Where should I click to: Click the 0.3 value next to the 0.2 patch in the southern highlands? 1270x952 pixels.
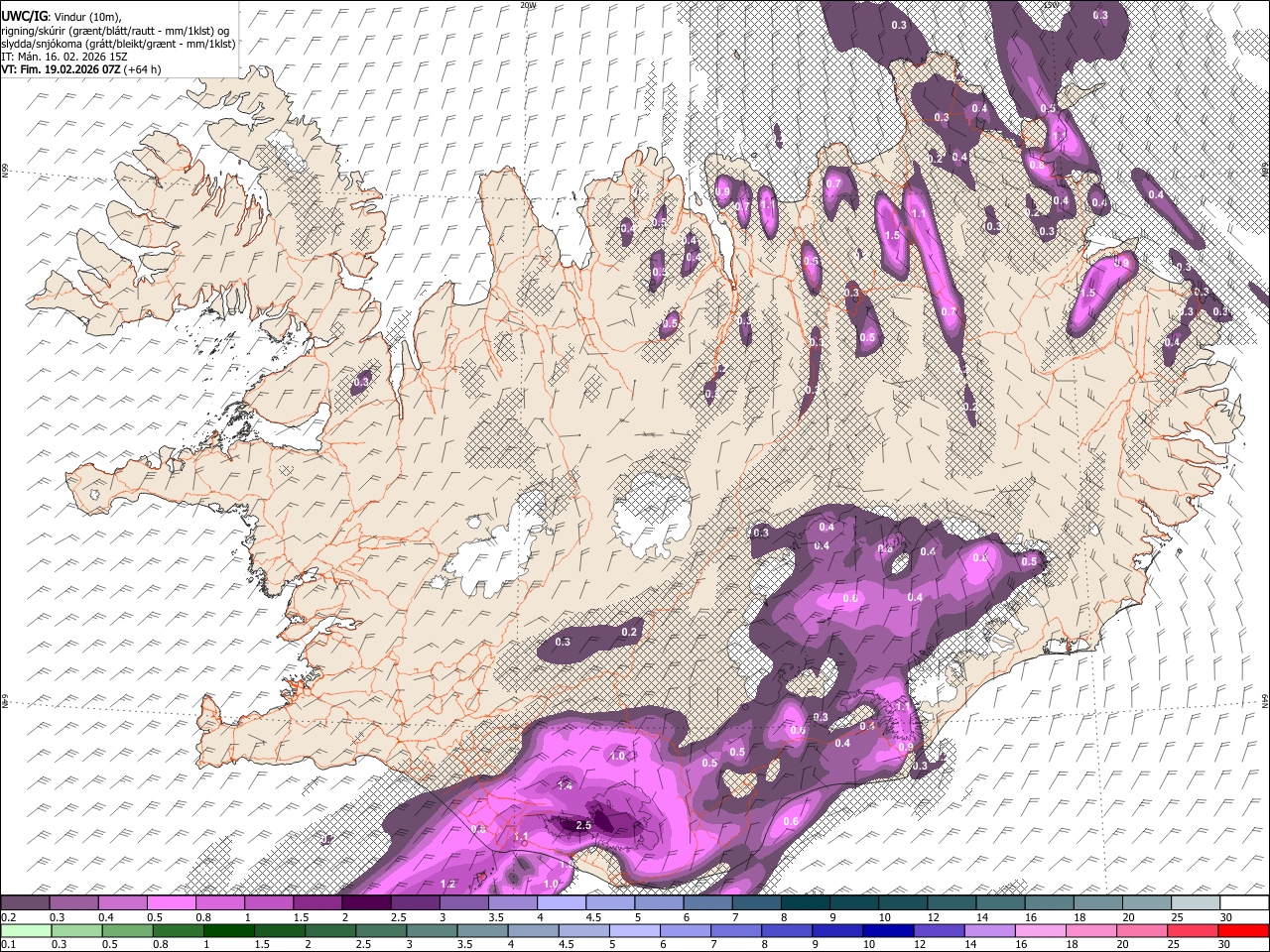563,642
